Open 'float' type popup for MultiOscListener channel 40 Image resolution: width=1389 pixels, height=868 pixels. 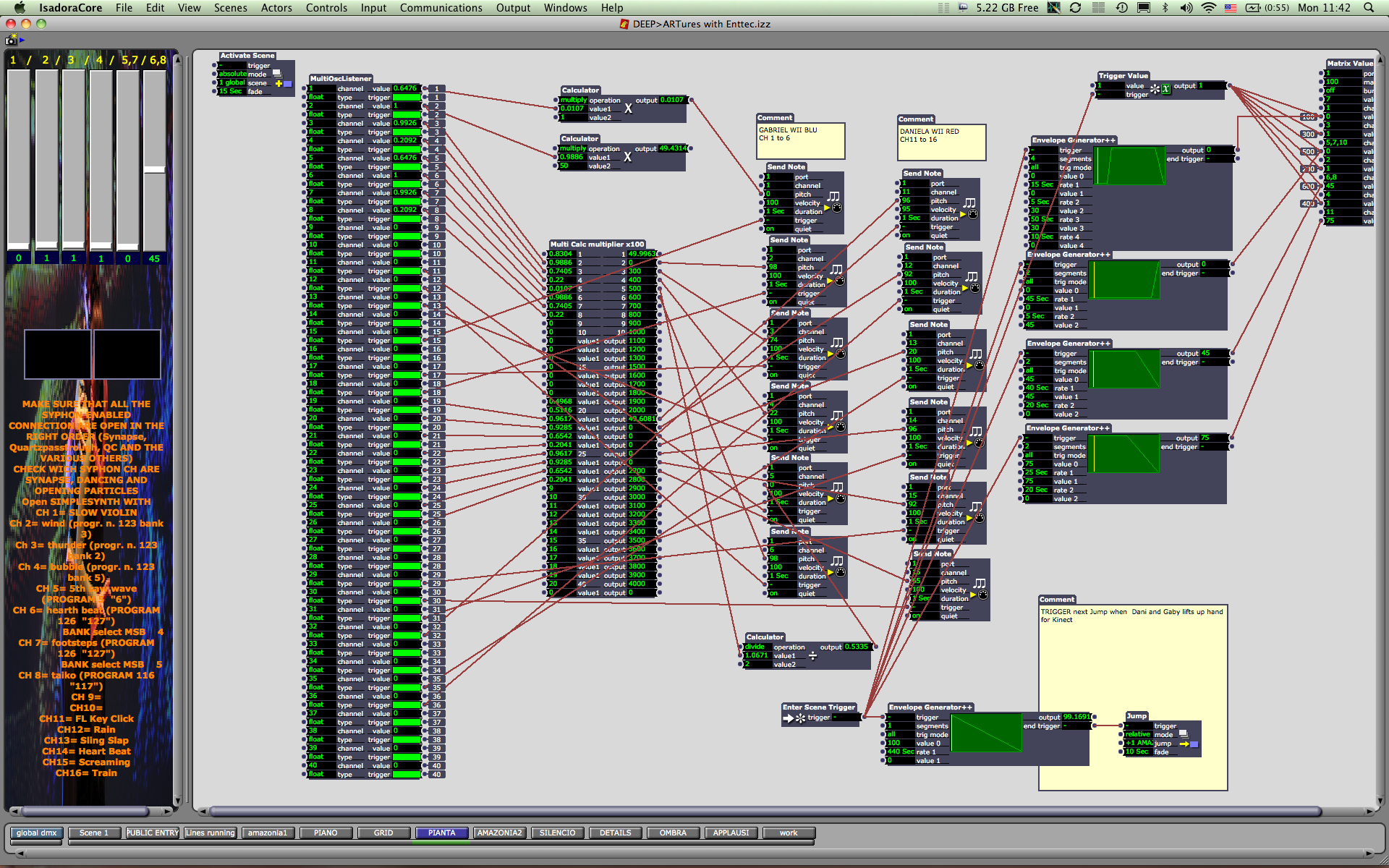[320, 774]
